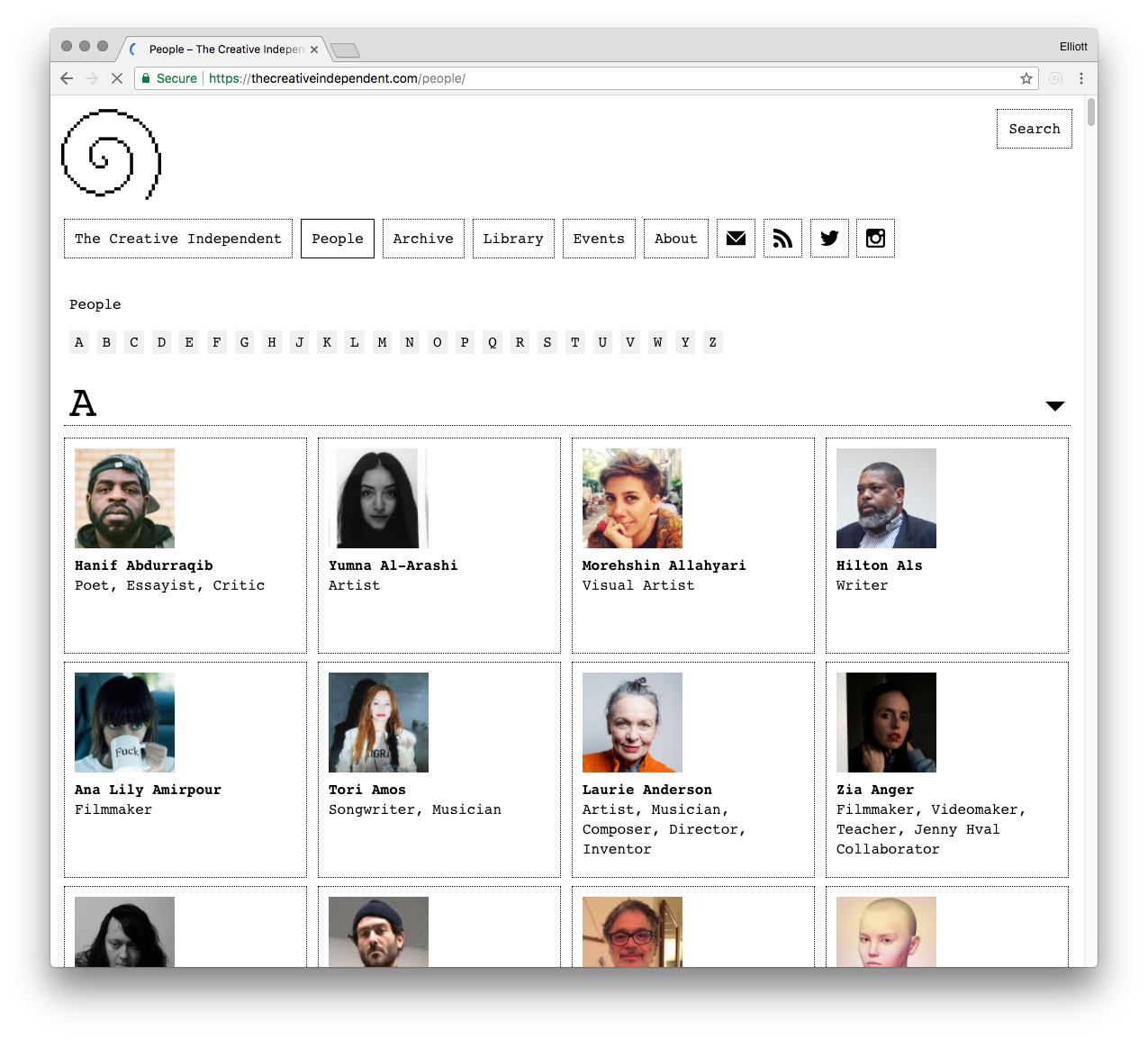The height and width of the screenshot is (1039, 1148).
Task: Open the RSS feed icon
Action: (782, 239)
